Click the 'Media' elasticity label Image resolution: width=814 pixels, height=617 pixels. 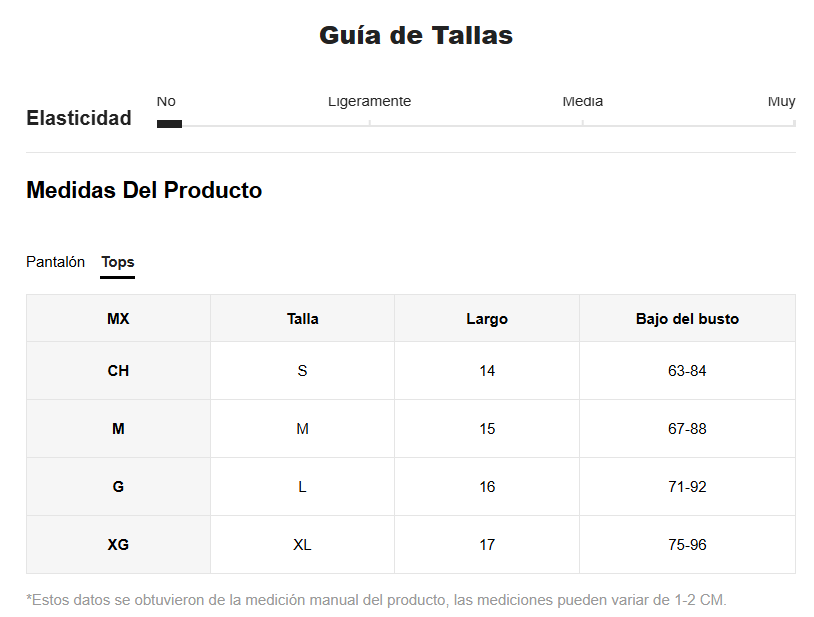[x=582, y=102]
